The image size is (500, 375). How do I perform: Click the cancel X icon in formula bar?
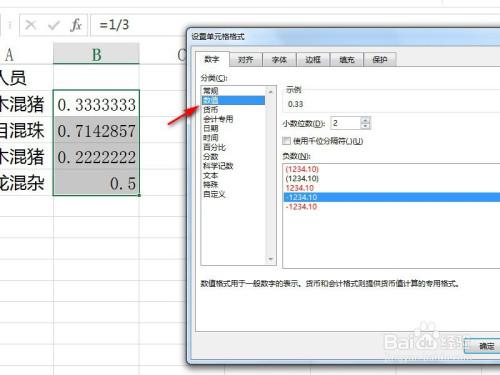31,25
